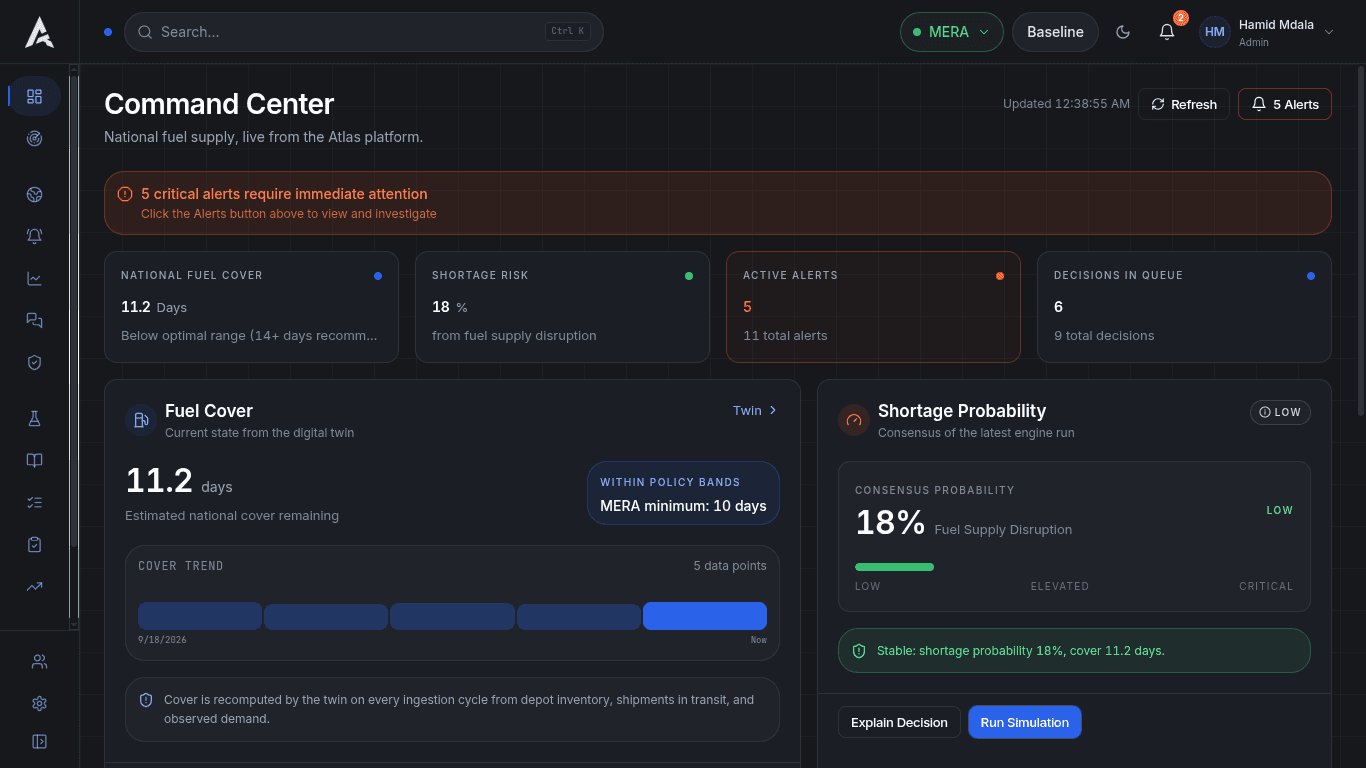Open the clipboard check sidebar icon
Image resolution: width=1366 pixels, height=768 pixels.
tap(34, 545)
